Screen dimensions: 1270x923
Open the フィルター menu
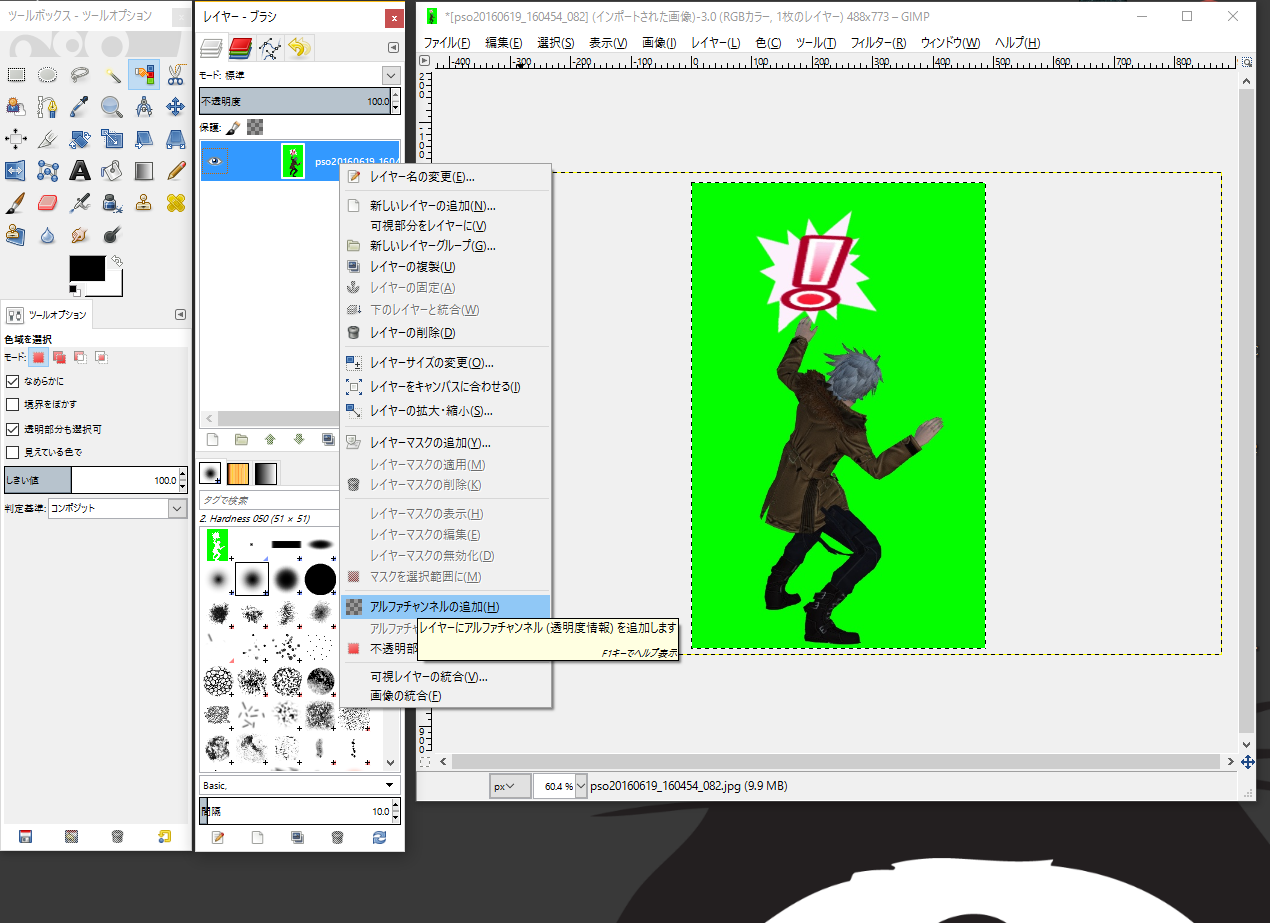(x=878, y=43)
